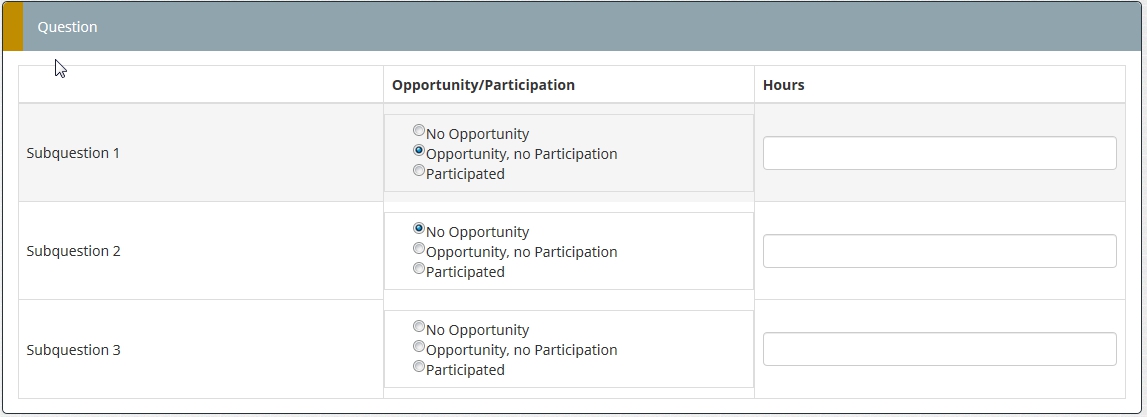The width and height of the screenshot is (1147, 417).
Task: Select No Opportunity for Subquestion 1
Action: pyautogui.click(x=419, y=130)
